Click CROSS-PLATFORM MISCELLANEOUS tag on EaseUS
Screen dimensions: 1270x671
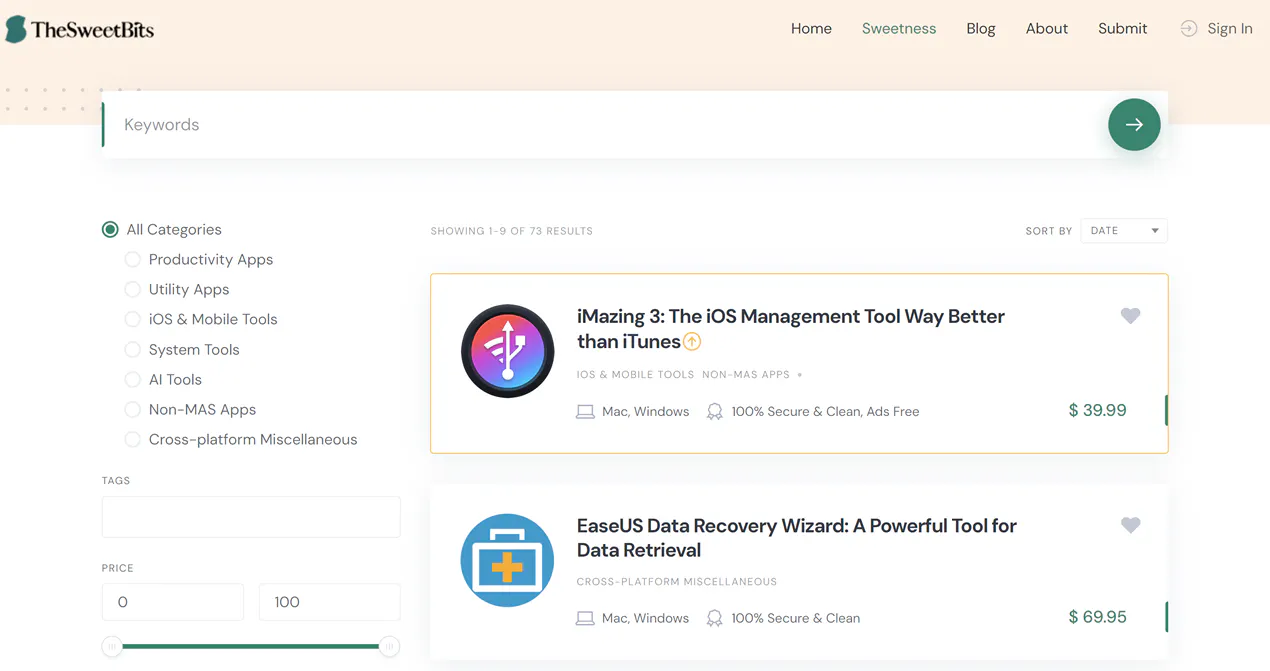(677, 582)
